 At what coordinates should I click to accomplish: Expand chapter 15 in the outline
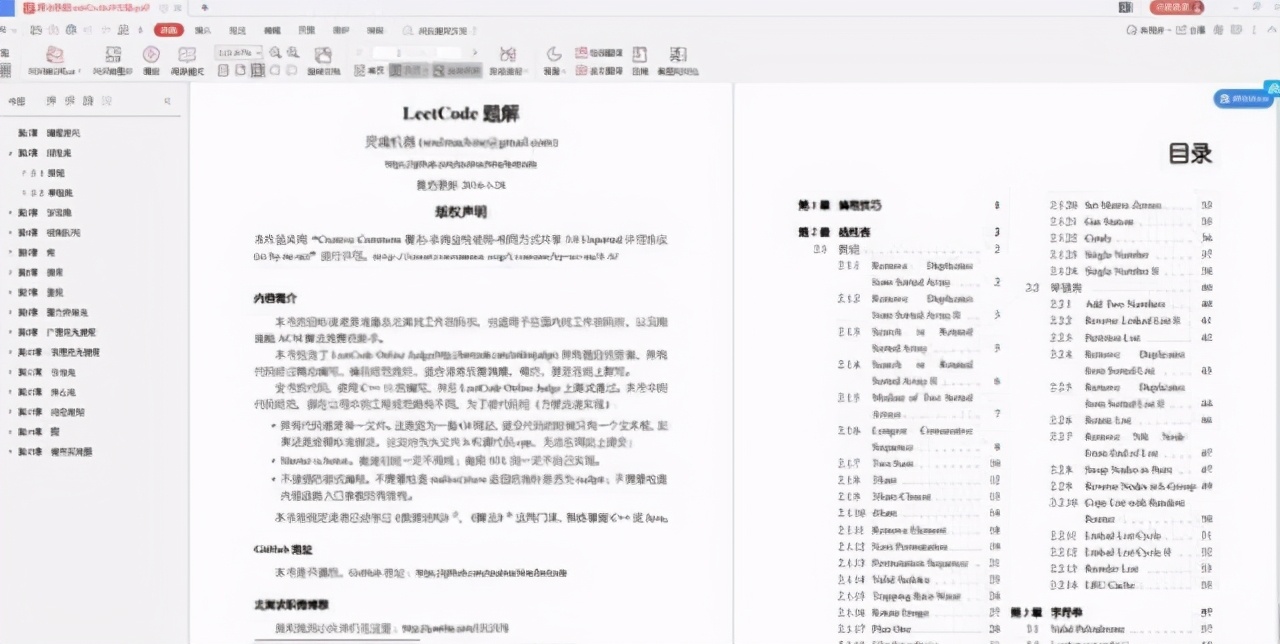click(x=9, y=451)
